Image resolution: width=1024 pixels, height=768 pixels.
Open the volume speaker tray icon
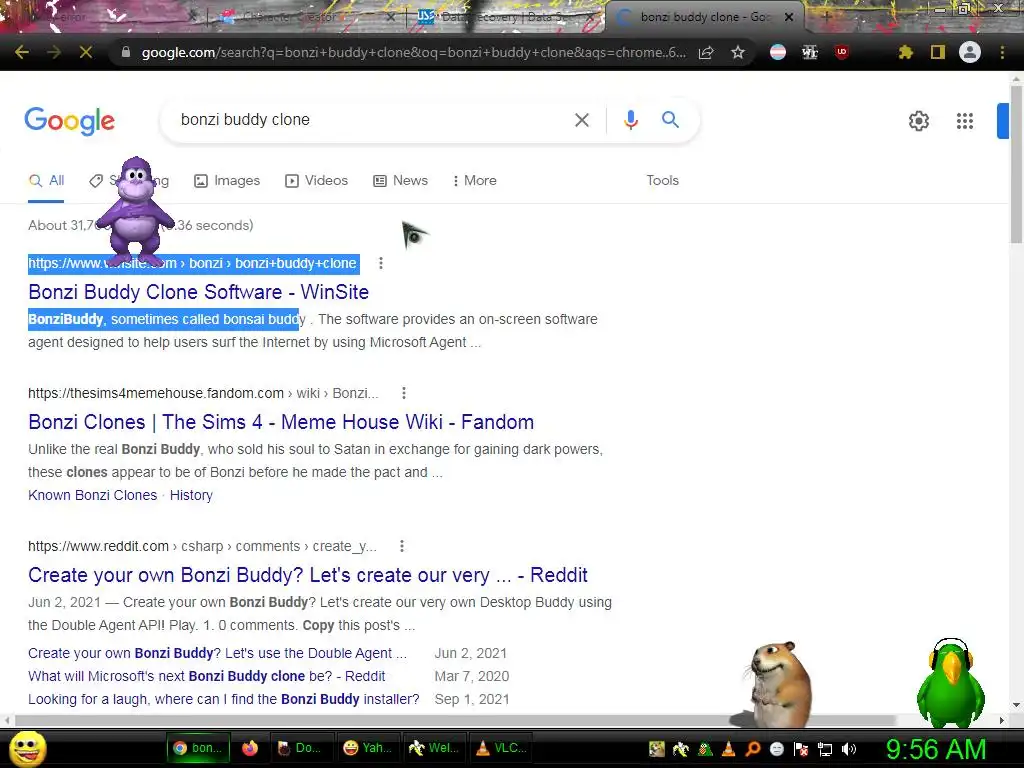[x=849, y=749]
